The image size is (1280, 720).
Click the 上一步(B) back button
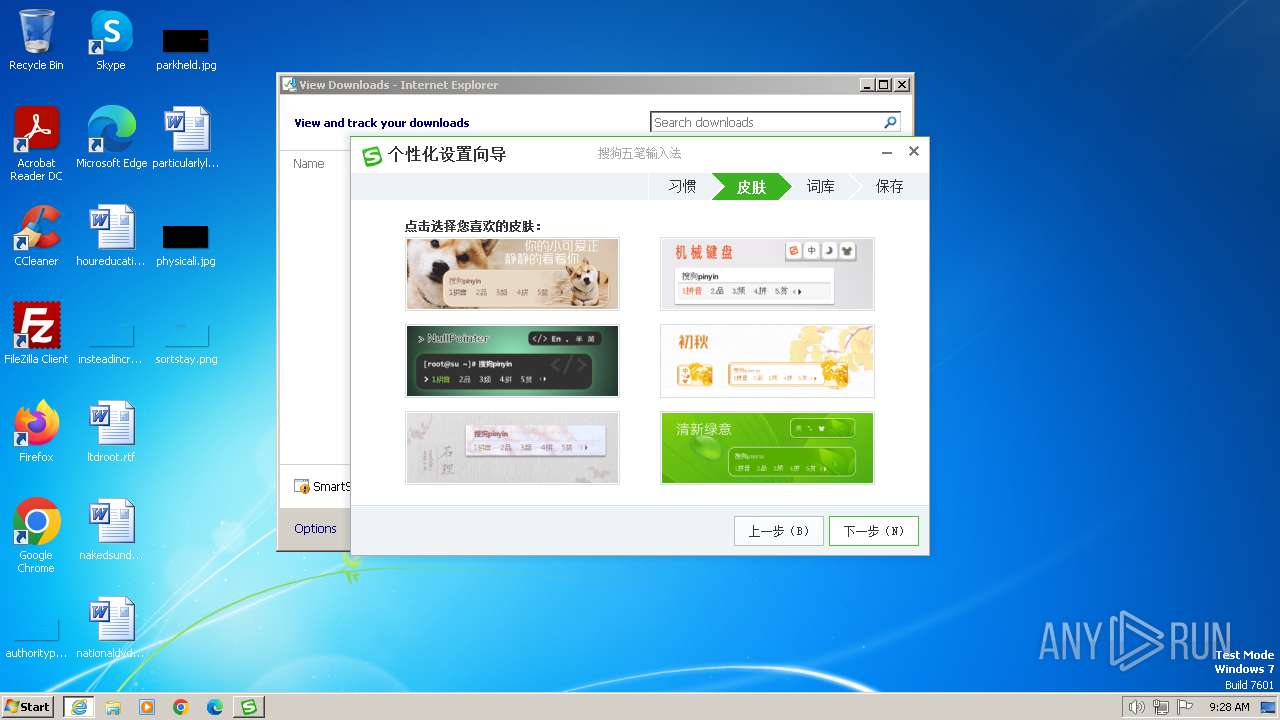coord(779,531)
